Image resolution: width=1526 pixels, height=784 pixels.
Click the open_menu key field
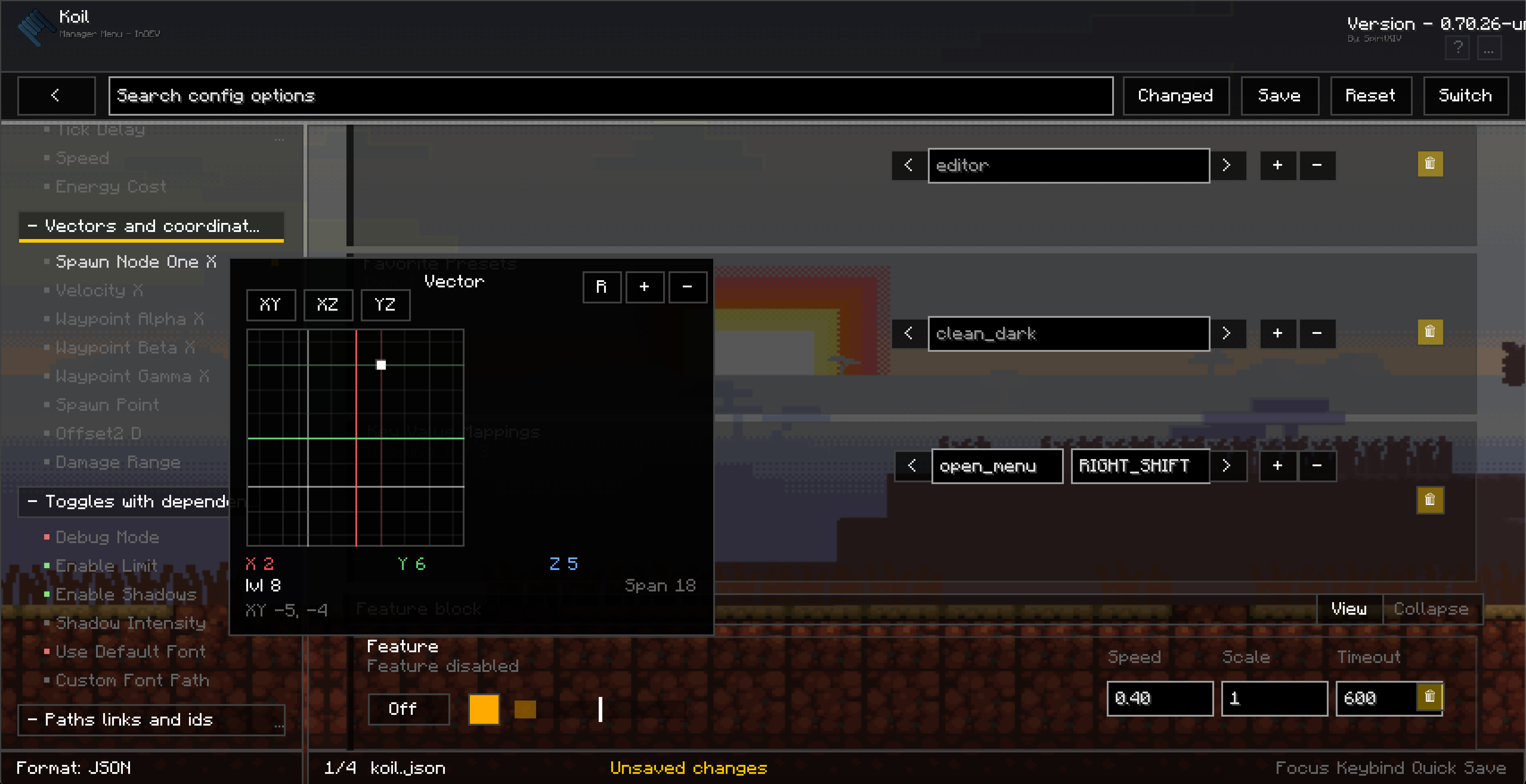click(x=998, y=466)
